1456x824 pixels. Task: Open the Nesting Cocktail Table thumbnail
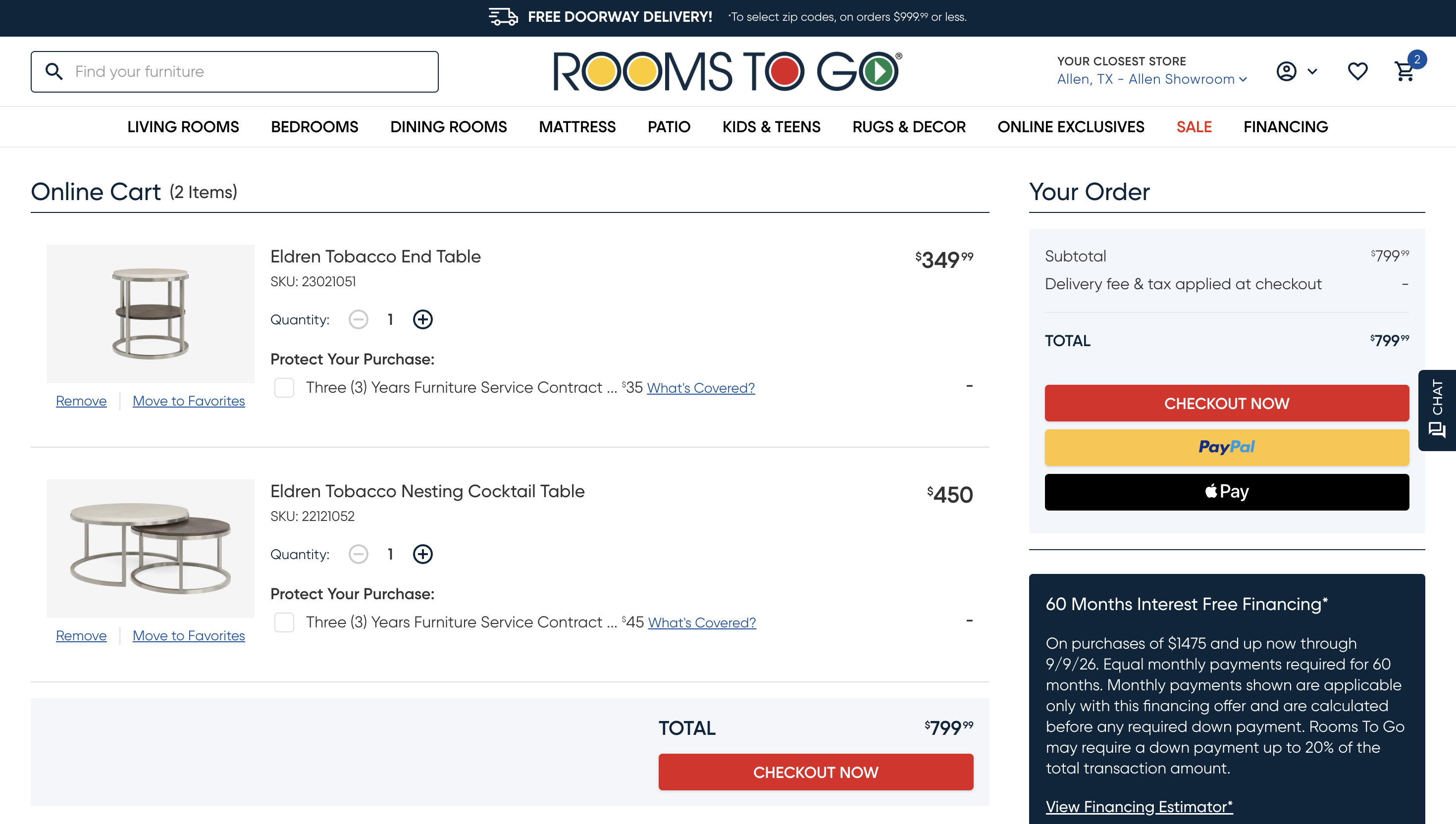(151, 548)
